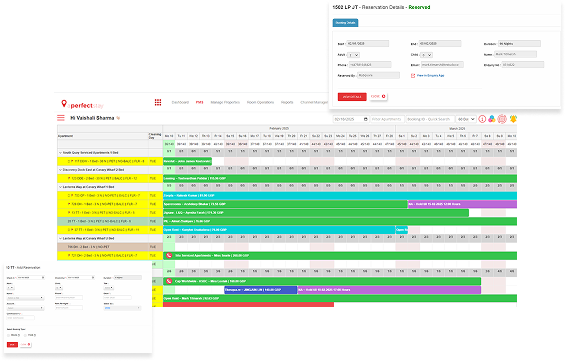Select first radio option under Select Booking Type
This screenshot has height=361, width=566.
point(9,335)
